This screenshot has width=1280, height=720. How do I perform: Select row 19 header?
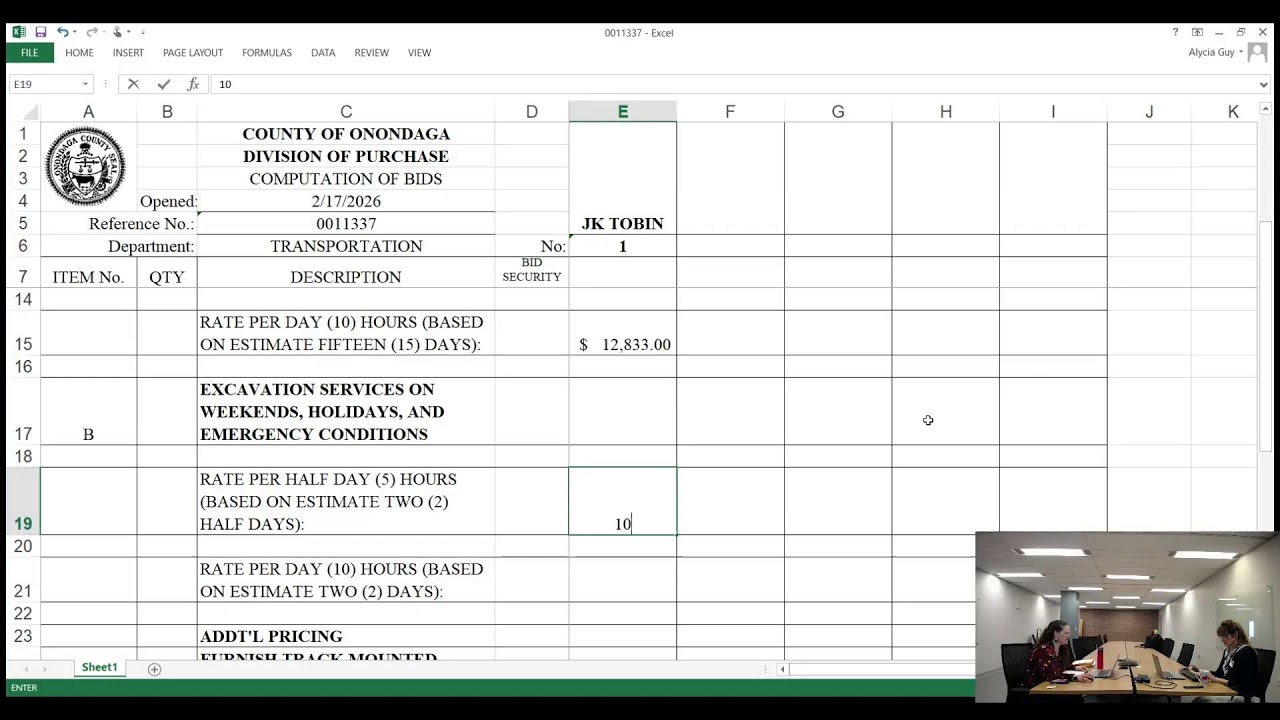pos(22,501)
